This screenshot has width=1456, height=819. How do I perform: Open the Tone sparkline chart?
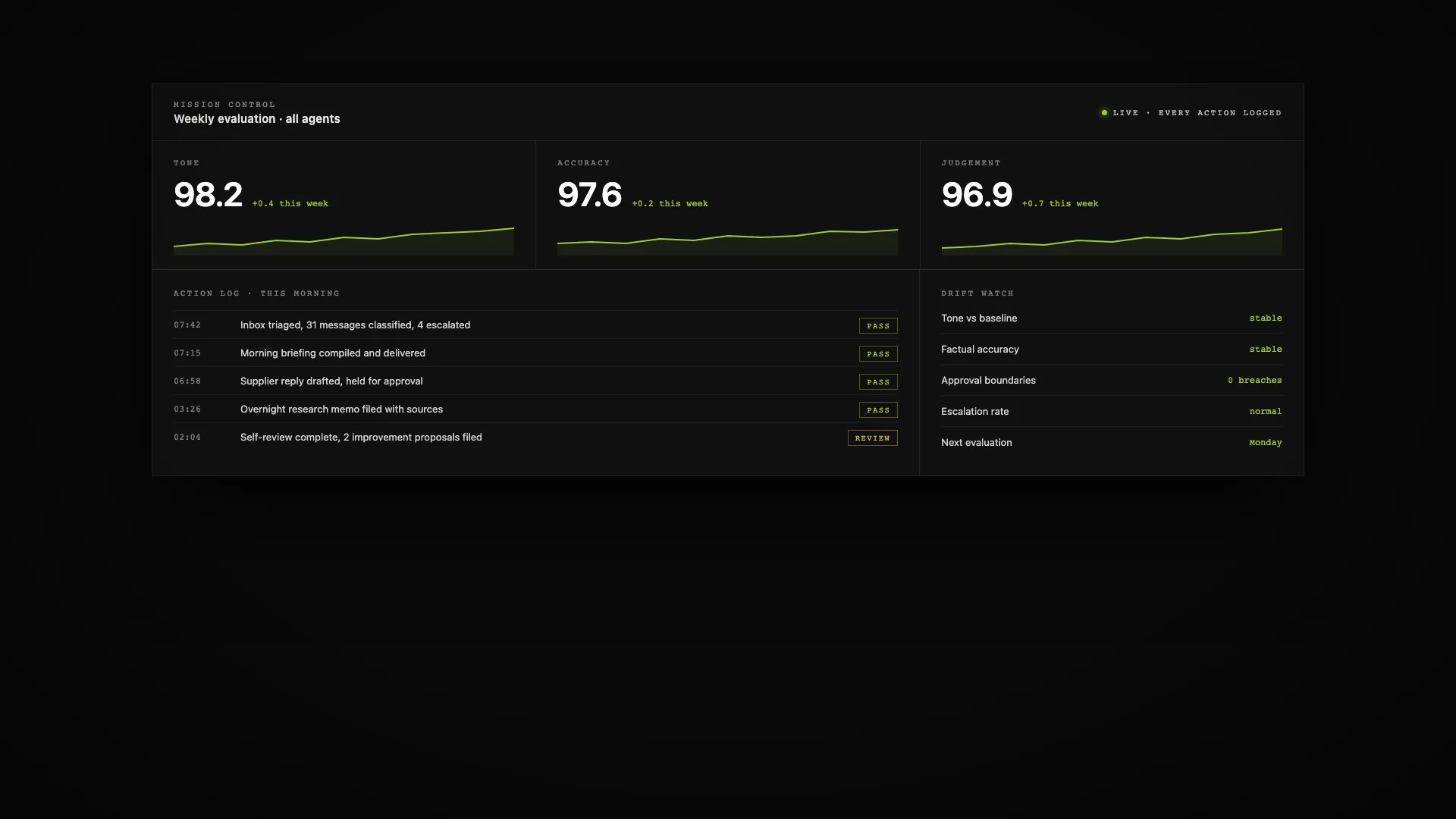[344, 240]
